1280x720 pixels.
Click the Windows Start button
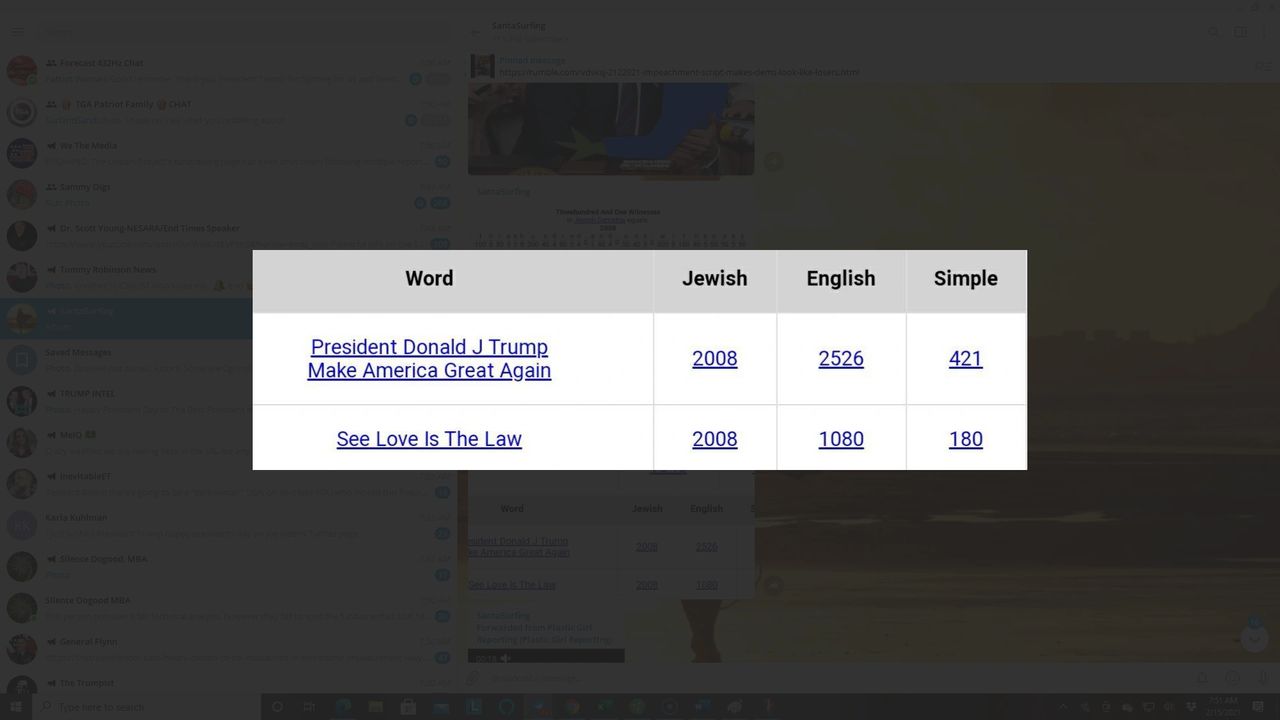pos(17,707)
